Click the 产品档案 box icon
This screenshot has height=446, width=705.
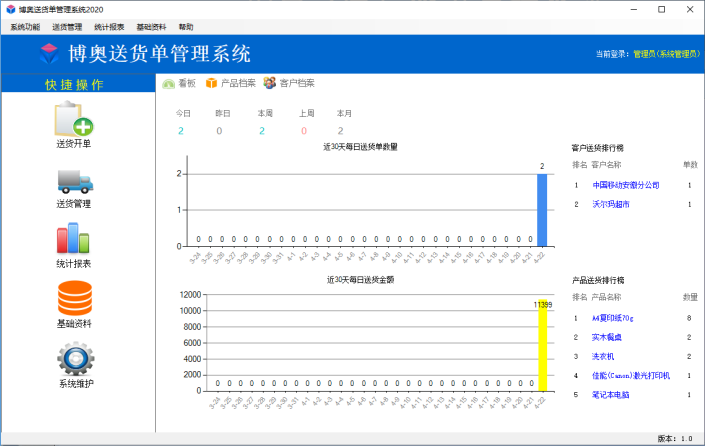tap(211, 83)
